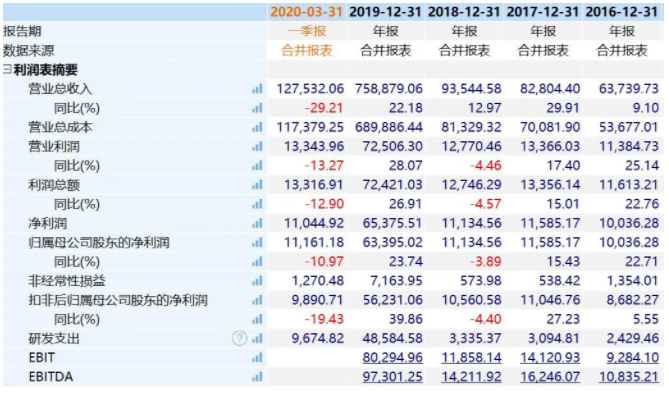
Task: Click red growth value -29.21
Action: pyautogui.click(x=324, y=108)
